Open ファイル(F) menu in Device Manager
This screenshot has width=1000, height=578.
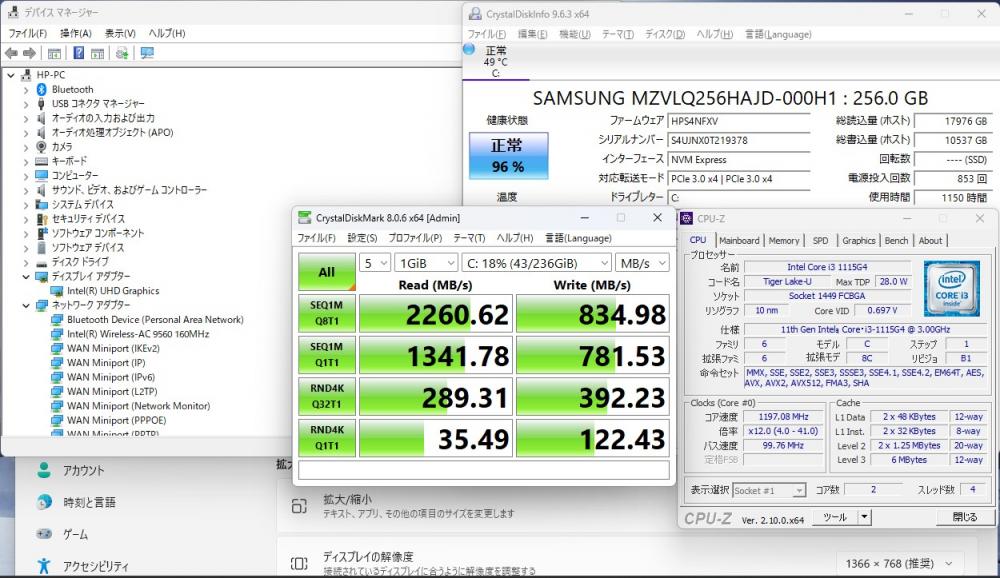tap(27, 33)
